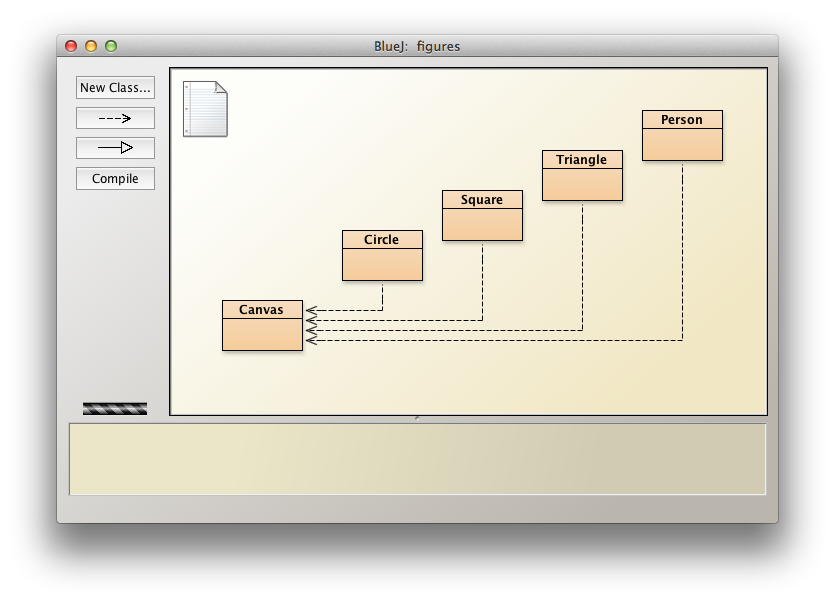Zoom the window with the green button

111,46
